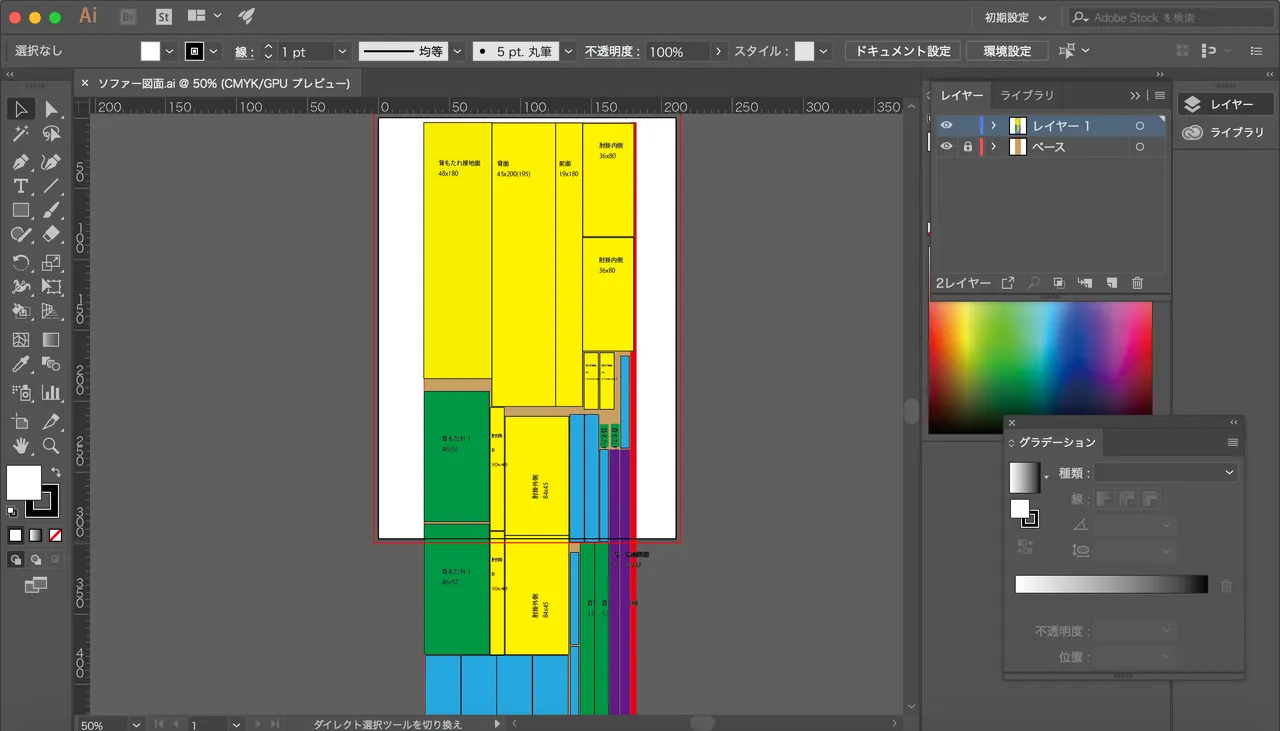The height and width of the screenshot is (731, 1280).
Task: Select the Line Segment tool
Action: 51,186
